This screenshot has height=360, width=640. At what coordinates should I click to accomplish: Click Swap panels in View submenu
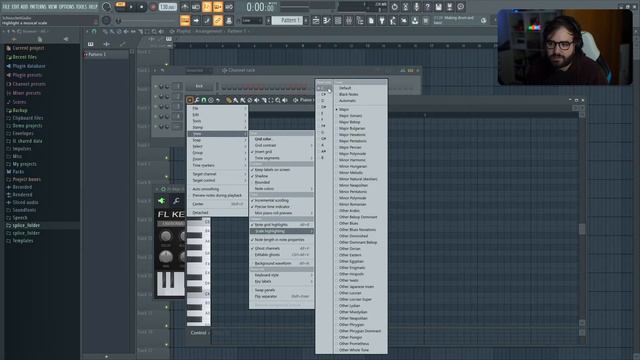click(x=282, y=290)
